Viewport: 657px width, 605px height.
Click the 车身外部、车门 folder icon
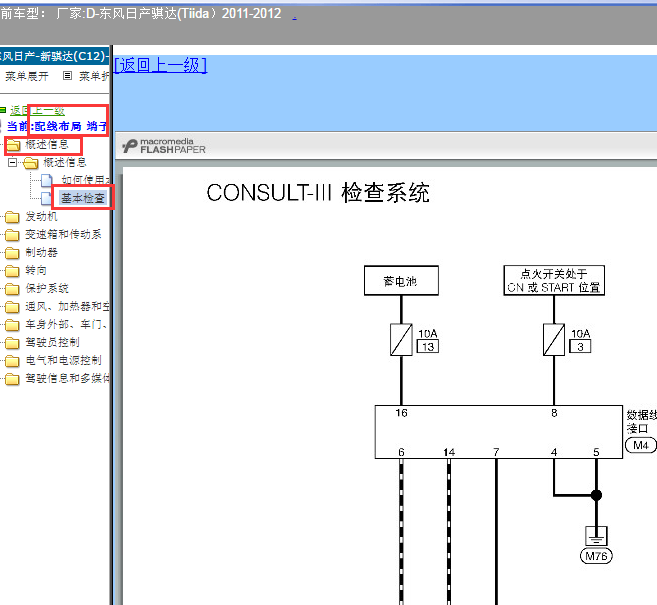(x=12, y=325)
